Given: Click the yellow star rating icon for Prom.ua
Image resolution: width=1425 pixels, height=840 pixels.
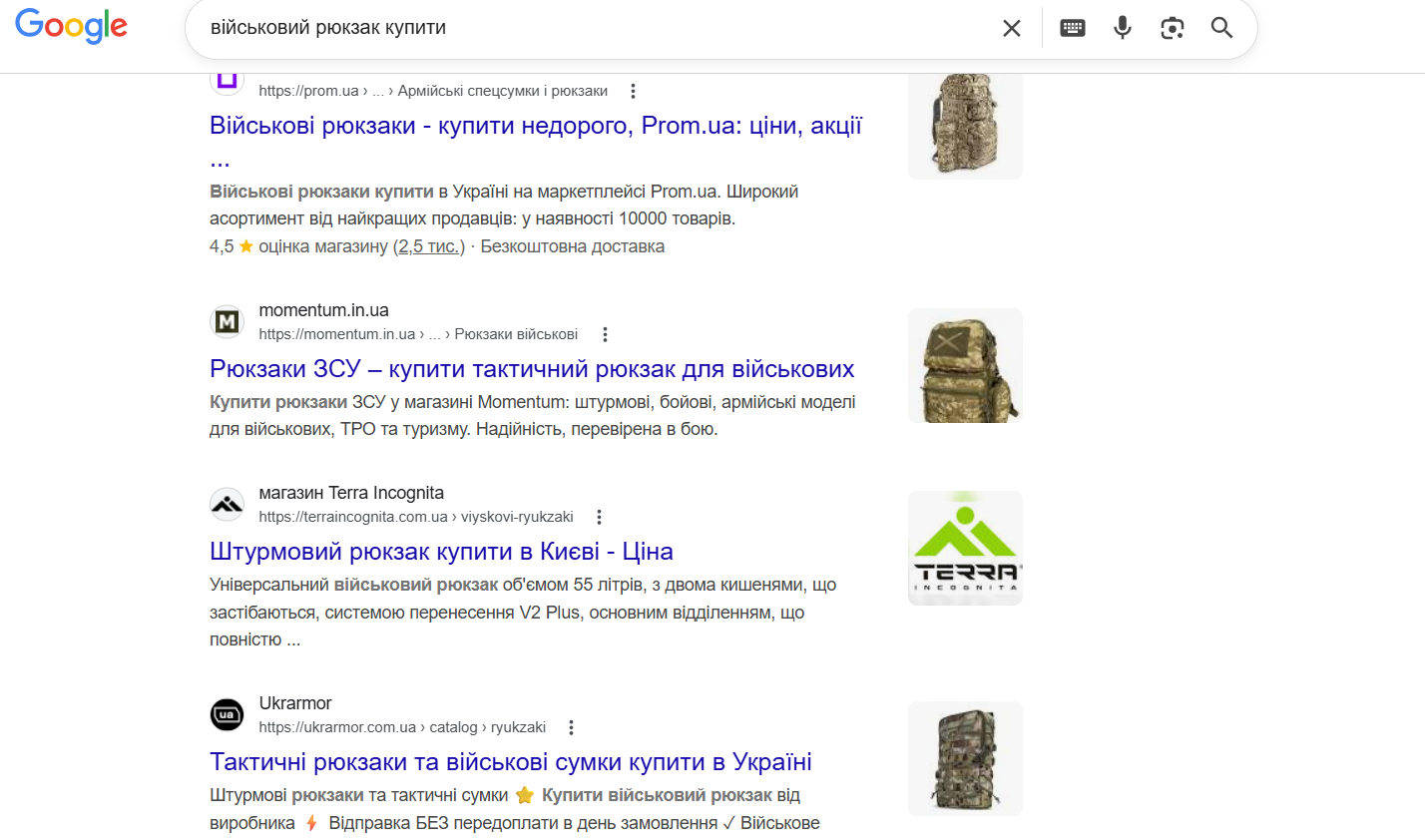Looking at the screenshot, I should click(x=246, y=246).
